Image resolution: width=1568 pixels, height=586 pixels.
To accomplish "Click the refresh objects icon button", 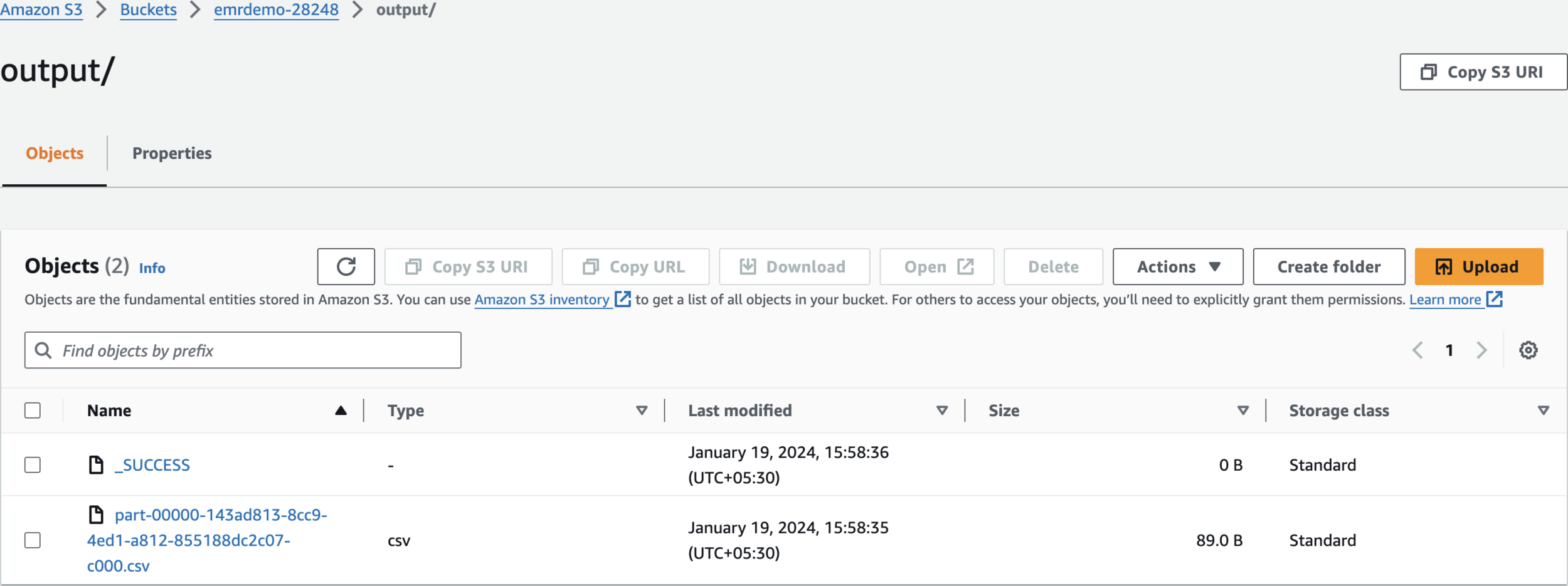I will point(346,266).
